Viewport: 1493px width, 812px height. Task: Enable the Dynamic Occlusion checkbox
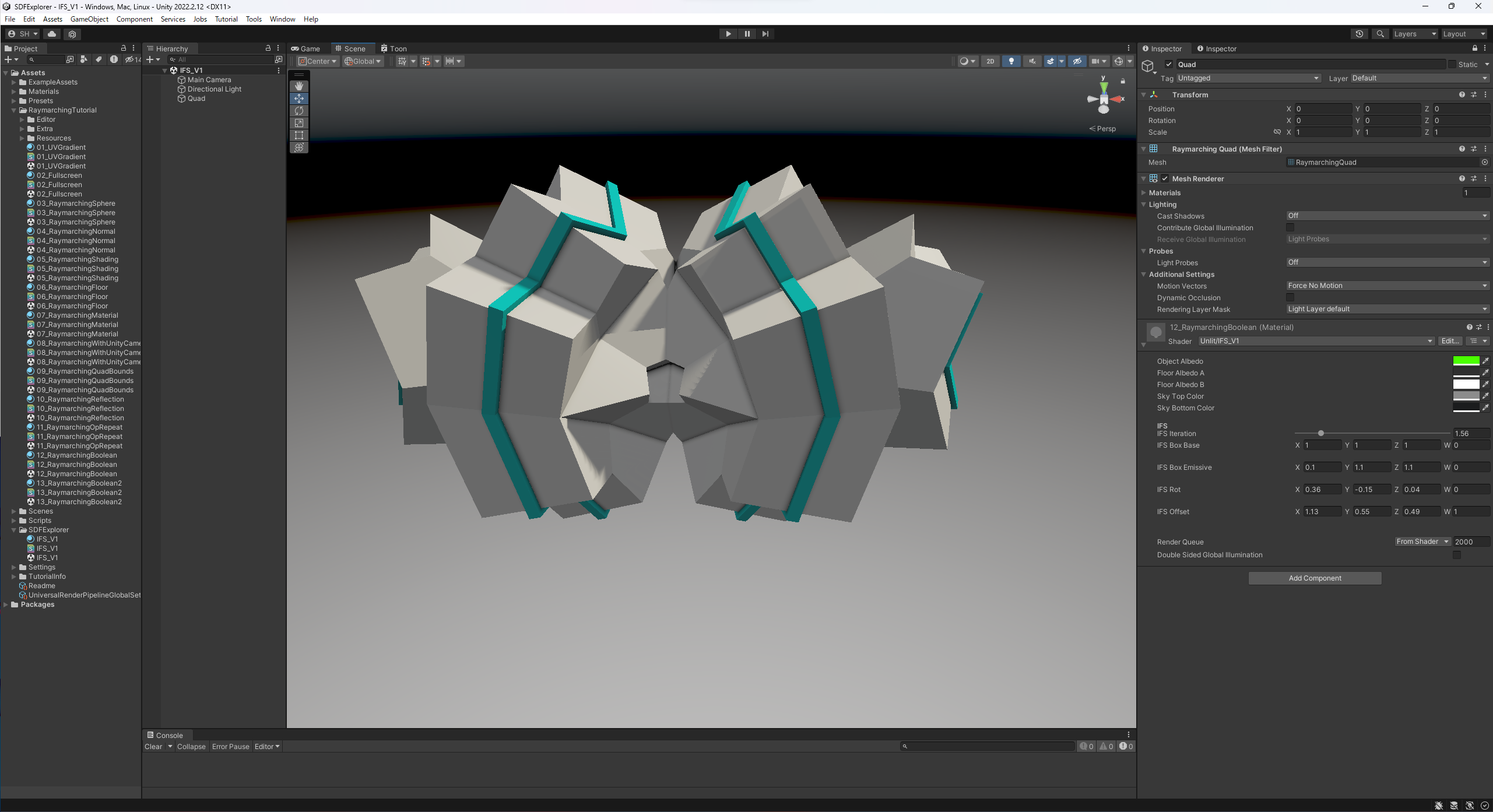tap(1290, 298)
